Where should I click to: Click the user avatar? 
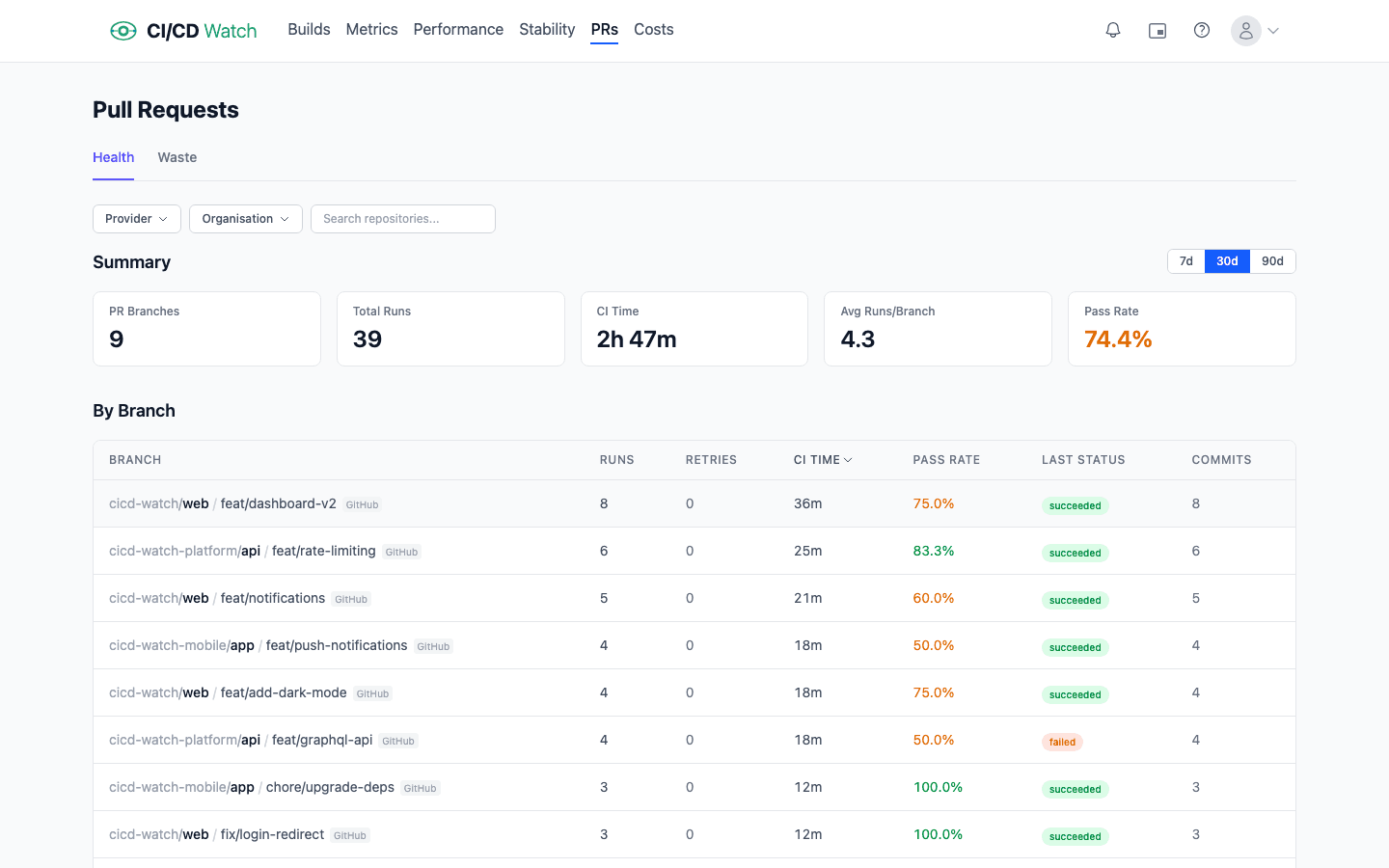[x=1245, y=31]
